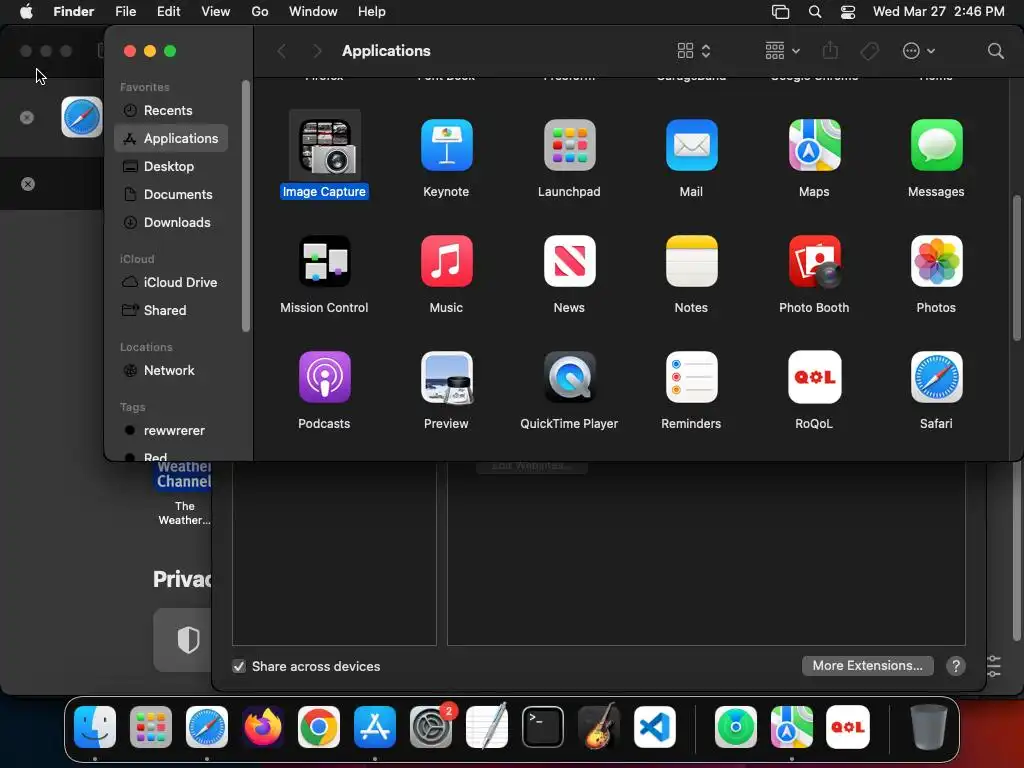Toggle the Share across devices checkbox
This screenshot has width=1024, height=768.
coord(239,666)
